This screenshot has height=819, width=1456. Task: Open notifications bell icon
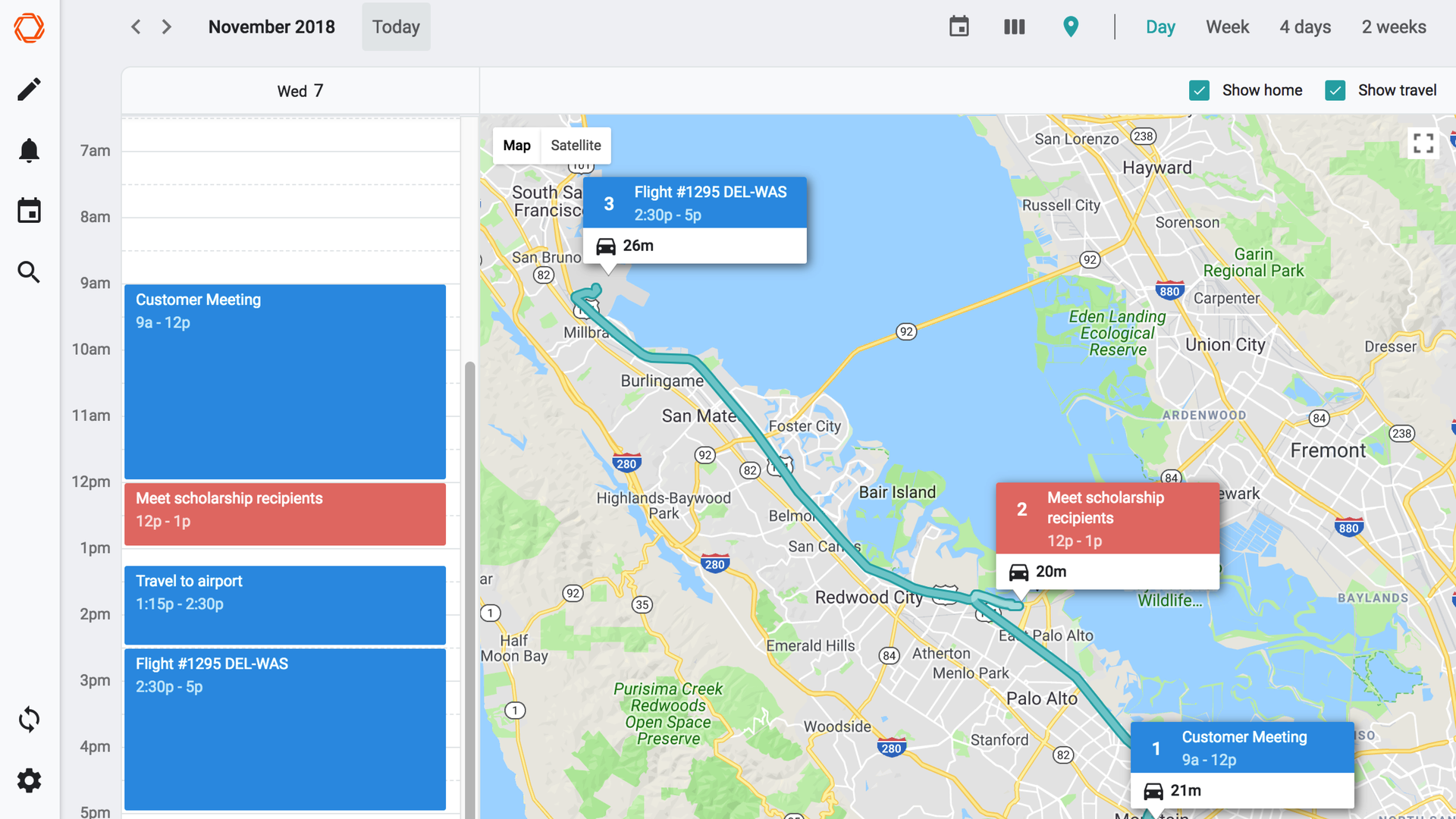coord(29,150)
